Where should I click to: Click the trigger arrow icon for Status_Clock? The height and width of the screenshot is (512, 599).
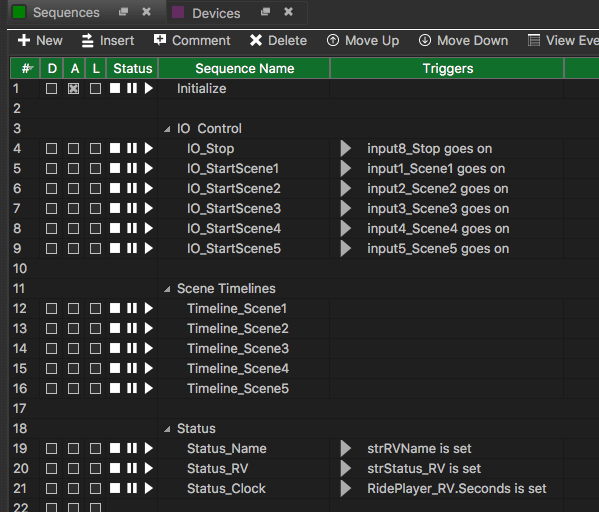[346, 488]
